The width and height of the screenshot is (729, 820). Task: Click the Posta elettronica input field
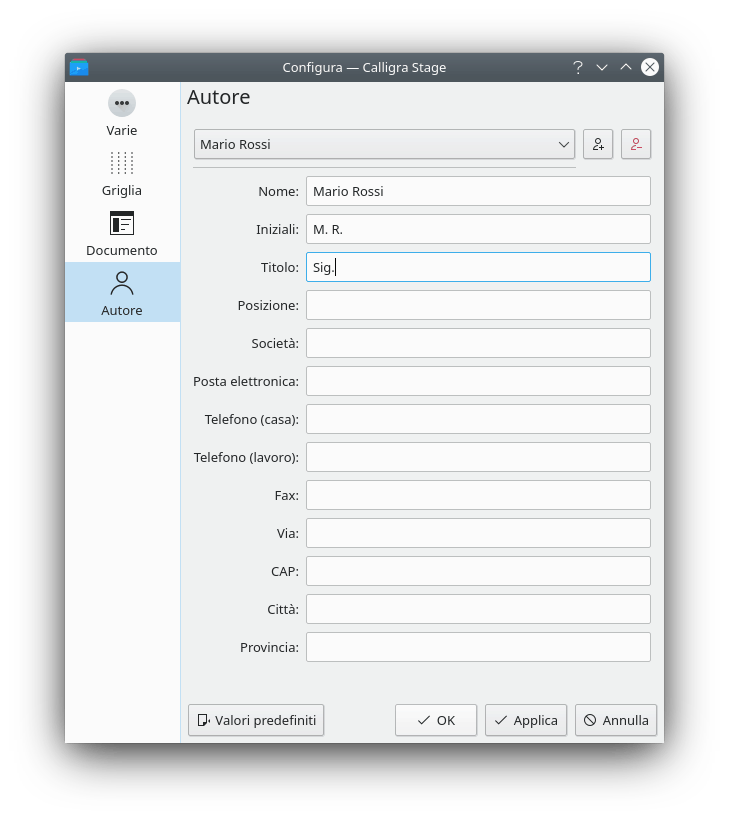478,381
